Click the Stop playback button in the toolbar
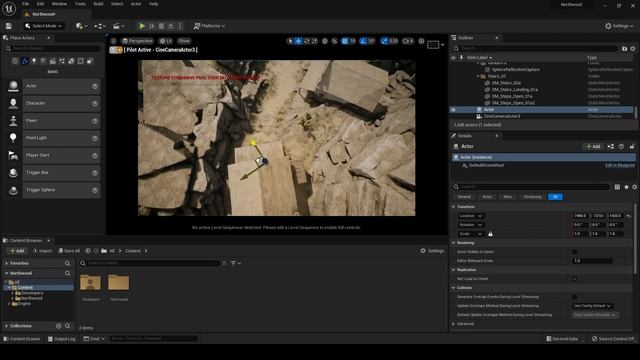The width and height of the screenshot is (640, 360). click(x=161, y=26)
